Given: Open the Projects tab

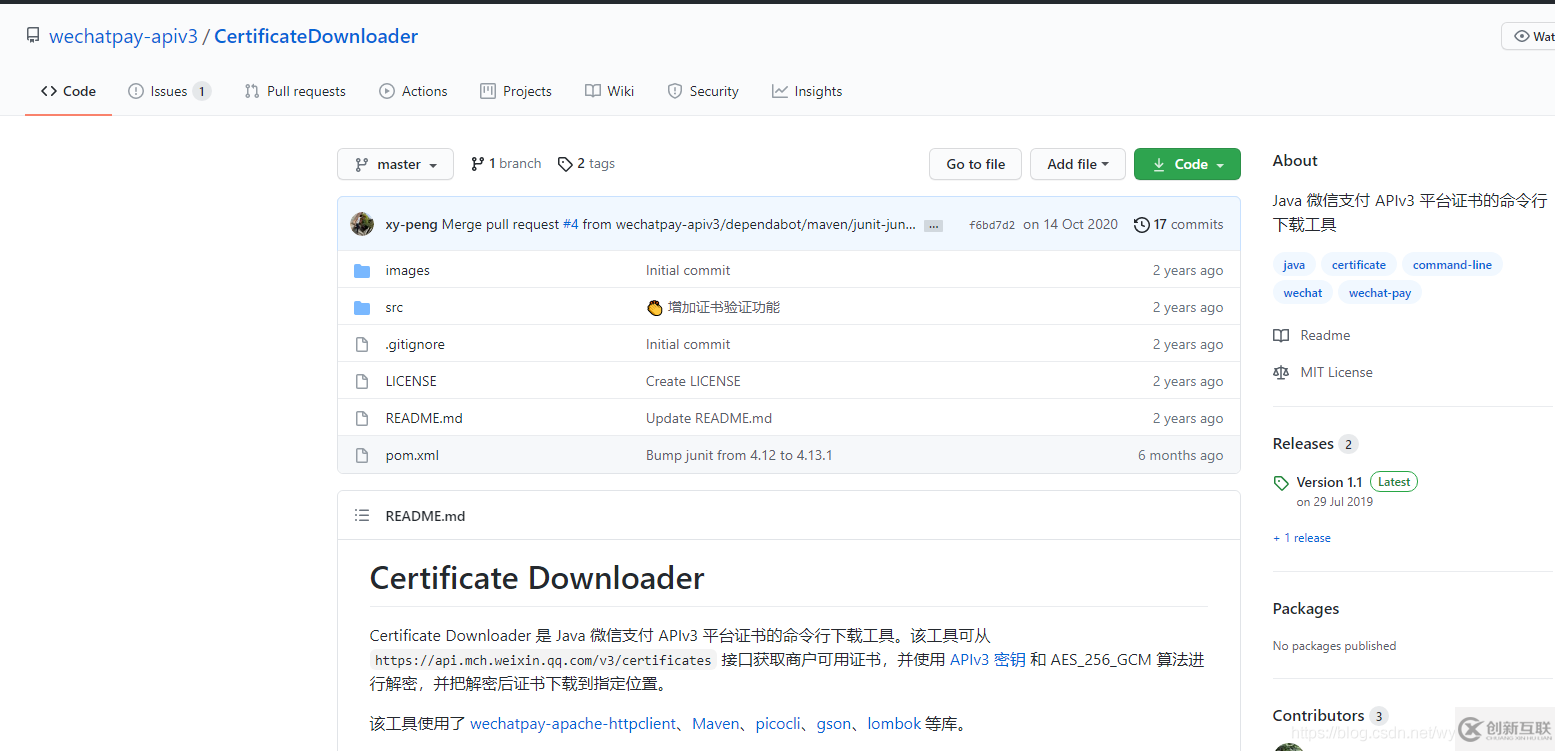Looking at the screenshot, I should (516, 91).
